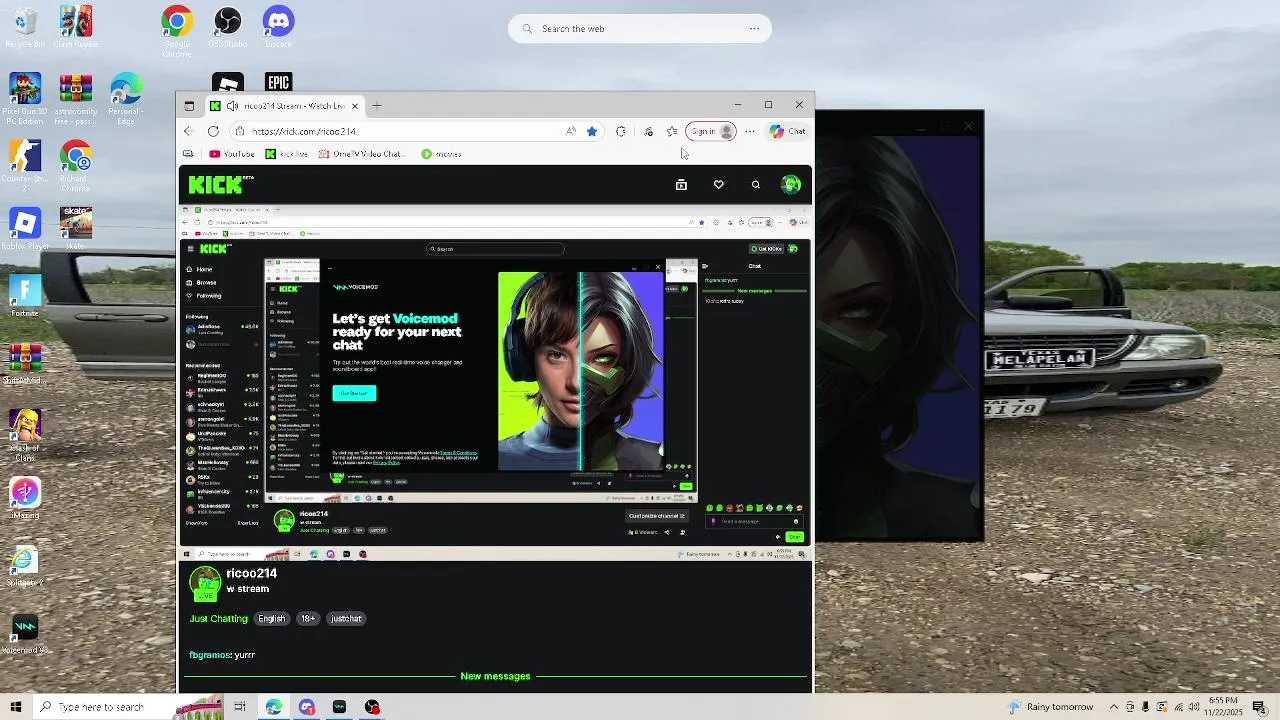Click Edge back navigation arrow

pos(189,131)
